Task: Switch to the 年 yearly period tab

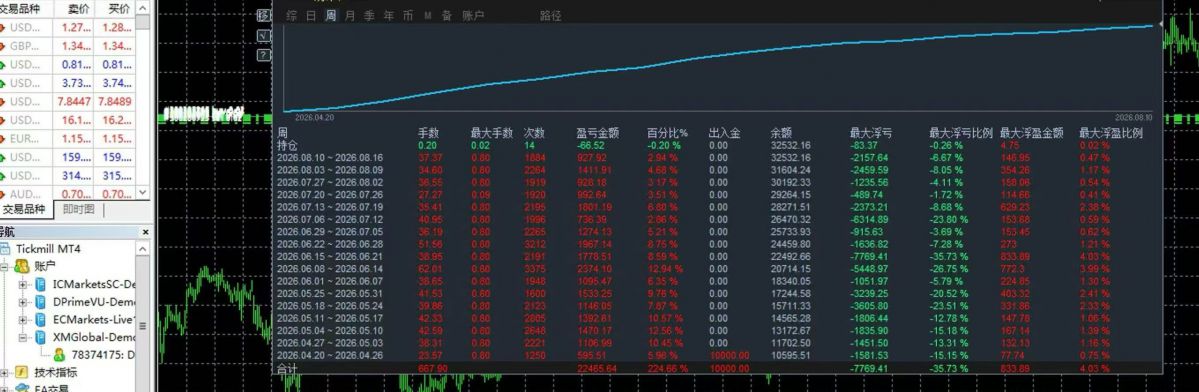Action: [x=388, y=15]
